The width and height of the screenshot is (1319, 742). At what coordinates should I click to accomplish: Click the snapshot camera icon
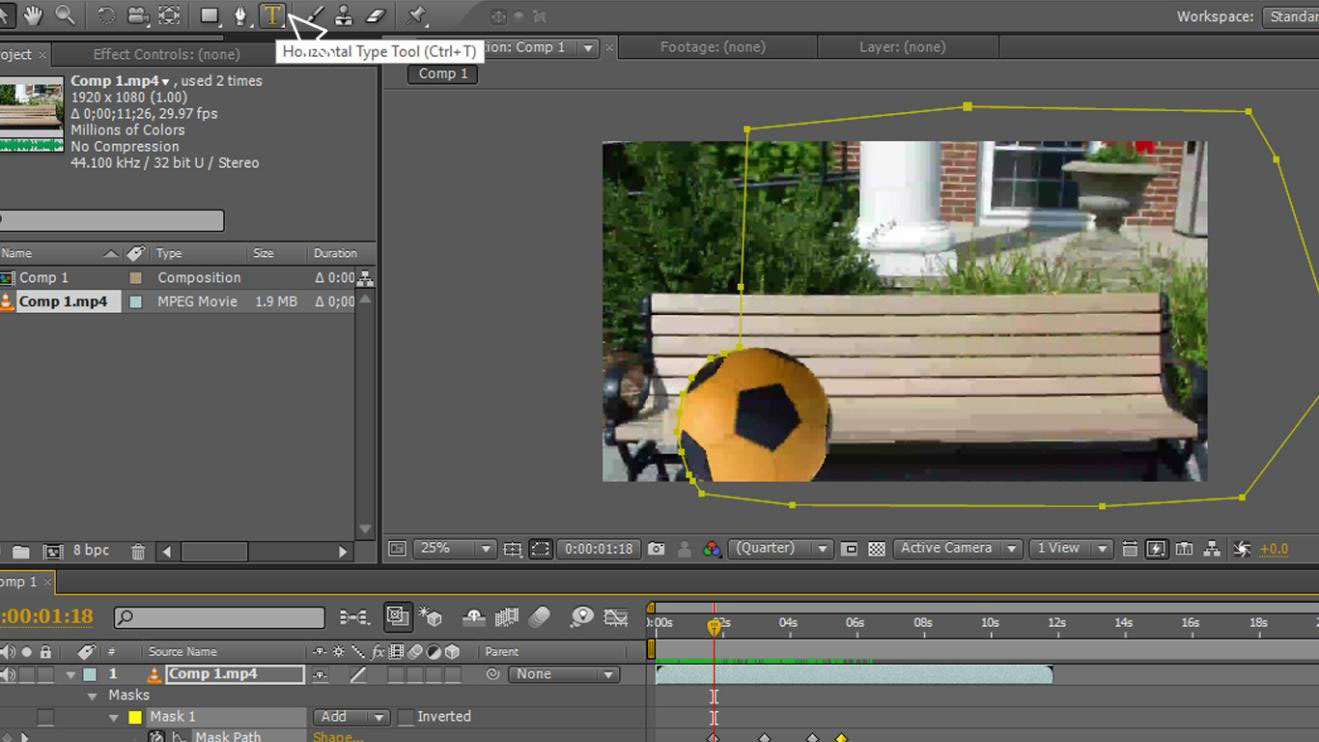656,549
